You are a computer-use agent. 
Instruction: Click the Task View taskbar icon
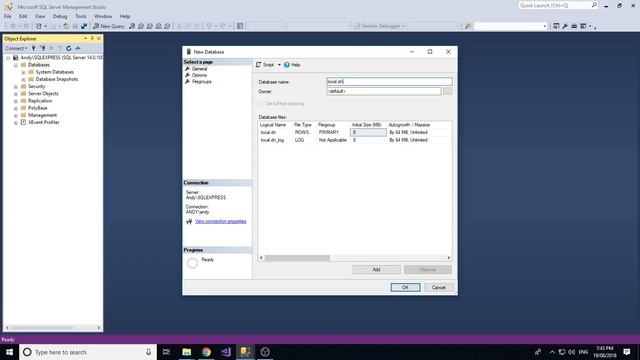pos(166,352)
